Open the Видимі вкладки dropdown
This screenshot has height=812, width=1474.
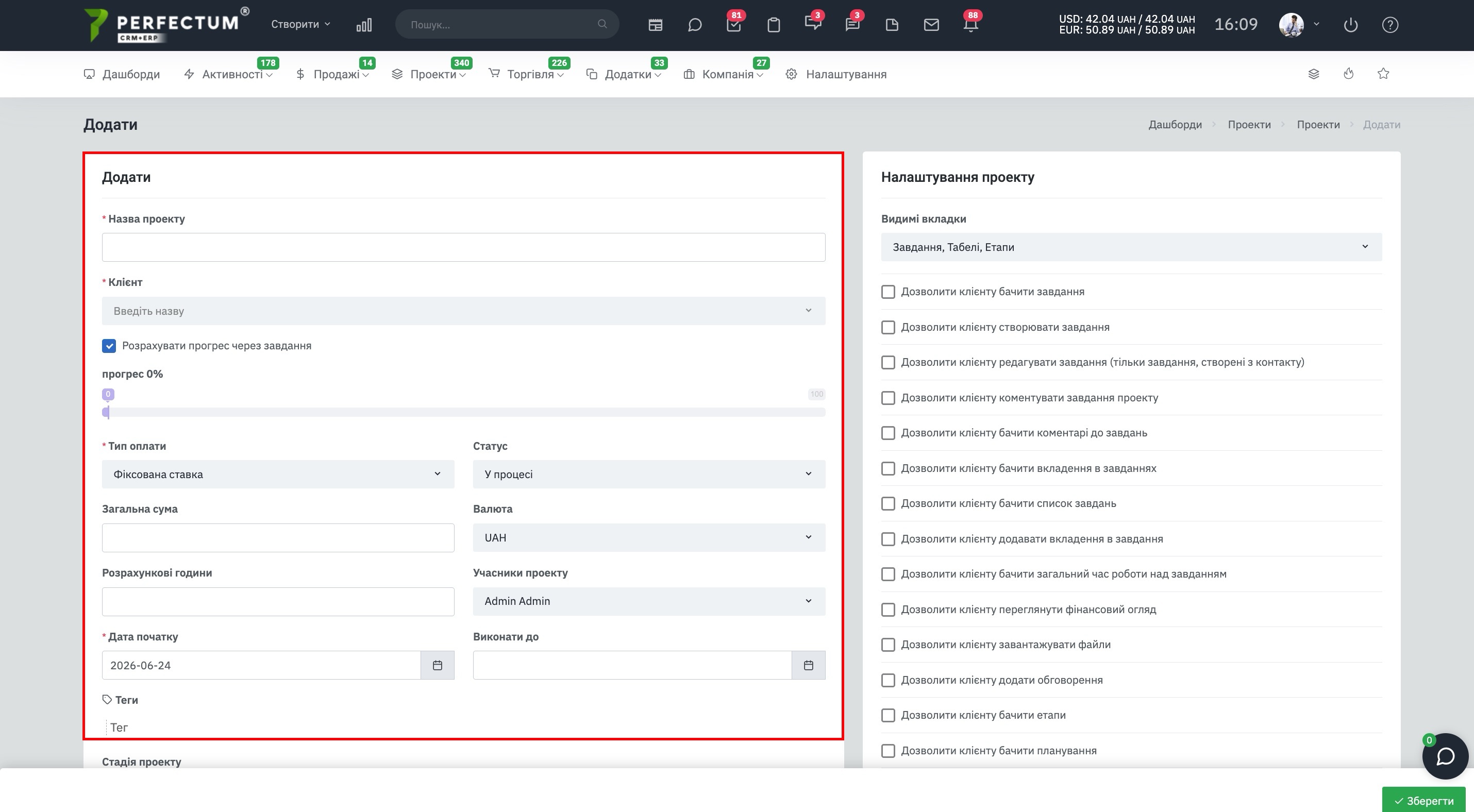click(1131, 247)
